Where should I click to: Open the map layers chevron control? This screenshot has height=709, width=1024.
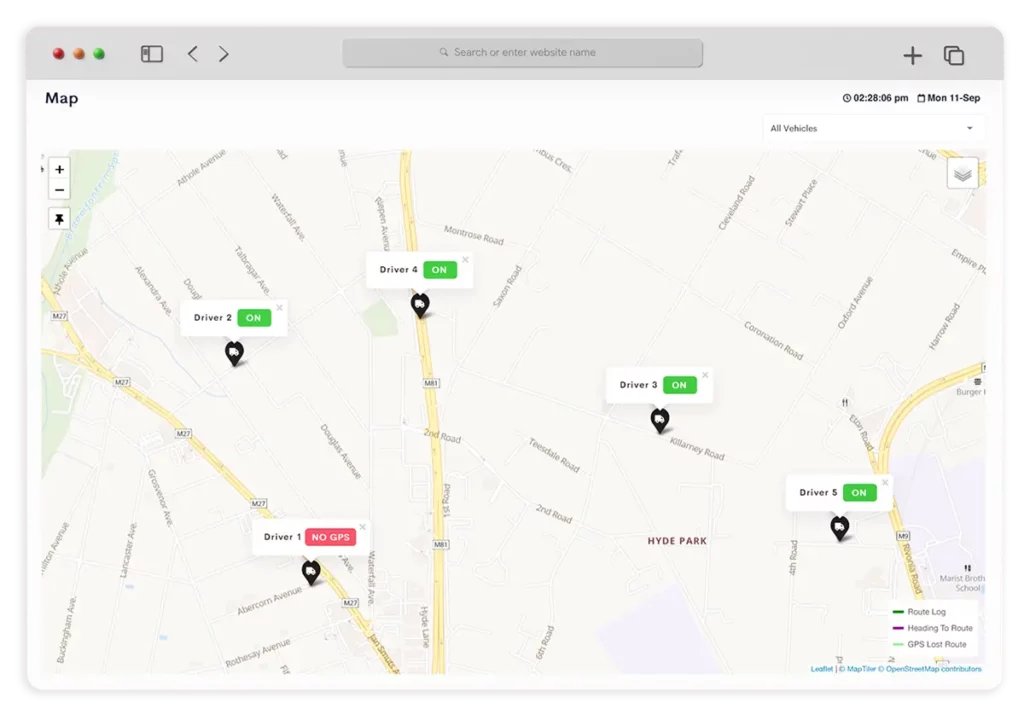click(x=962, y=172)
